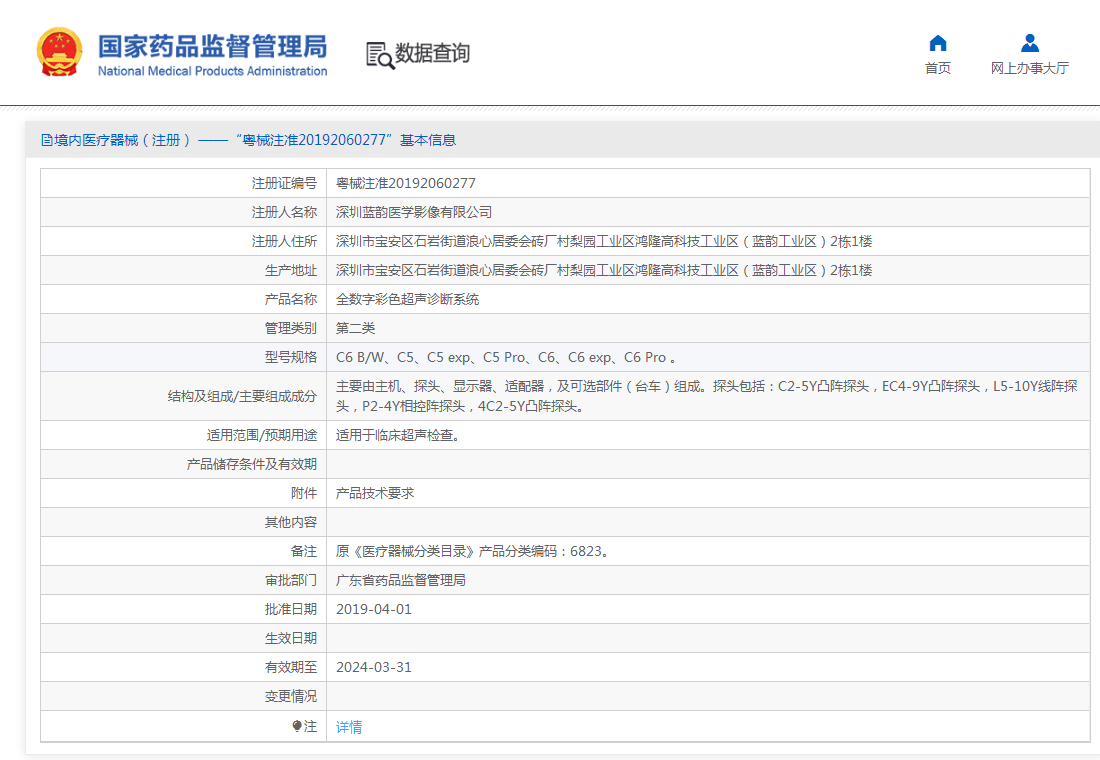1100x760 pixels.
Task: Click the 产品储存条件及有效期 label
Action: [x=252, y=464]
